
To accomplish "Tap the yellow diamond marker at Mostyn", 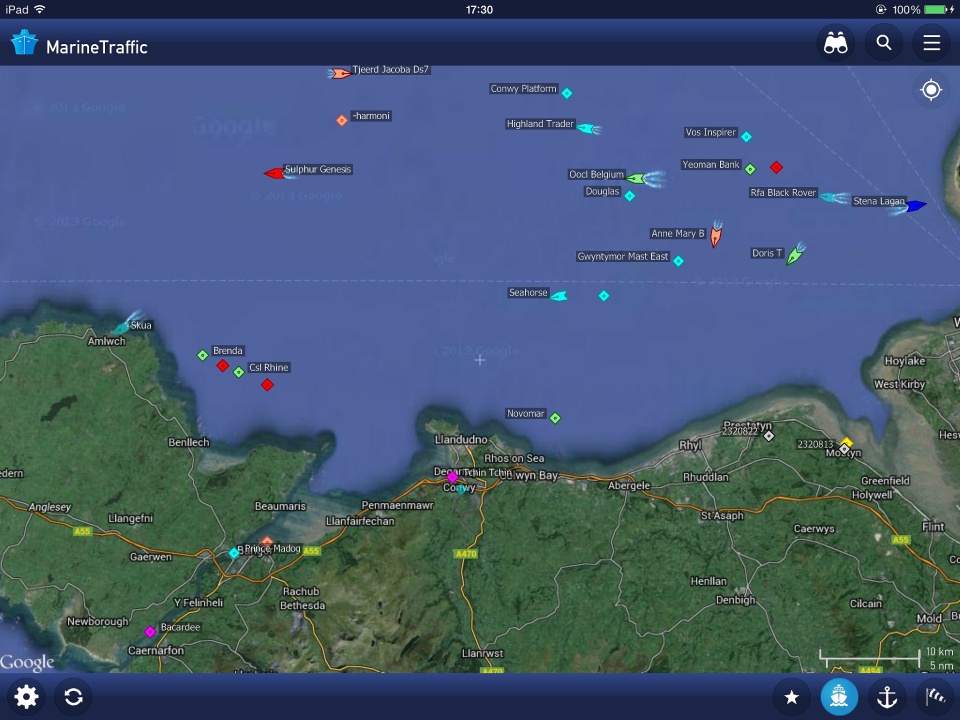I will pos(846,442).
